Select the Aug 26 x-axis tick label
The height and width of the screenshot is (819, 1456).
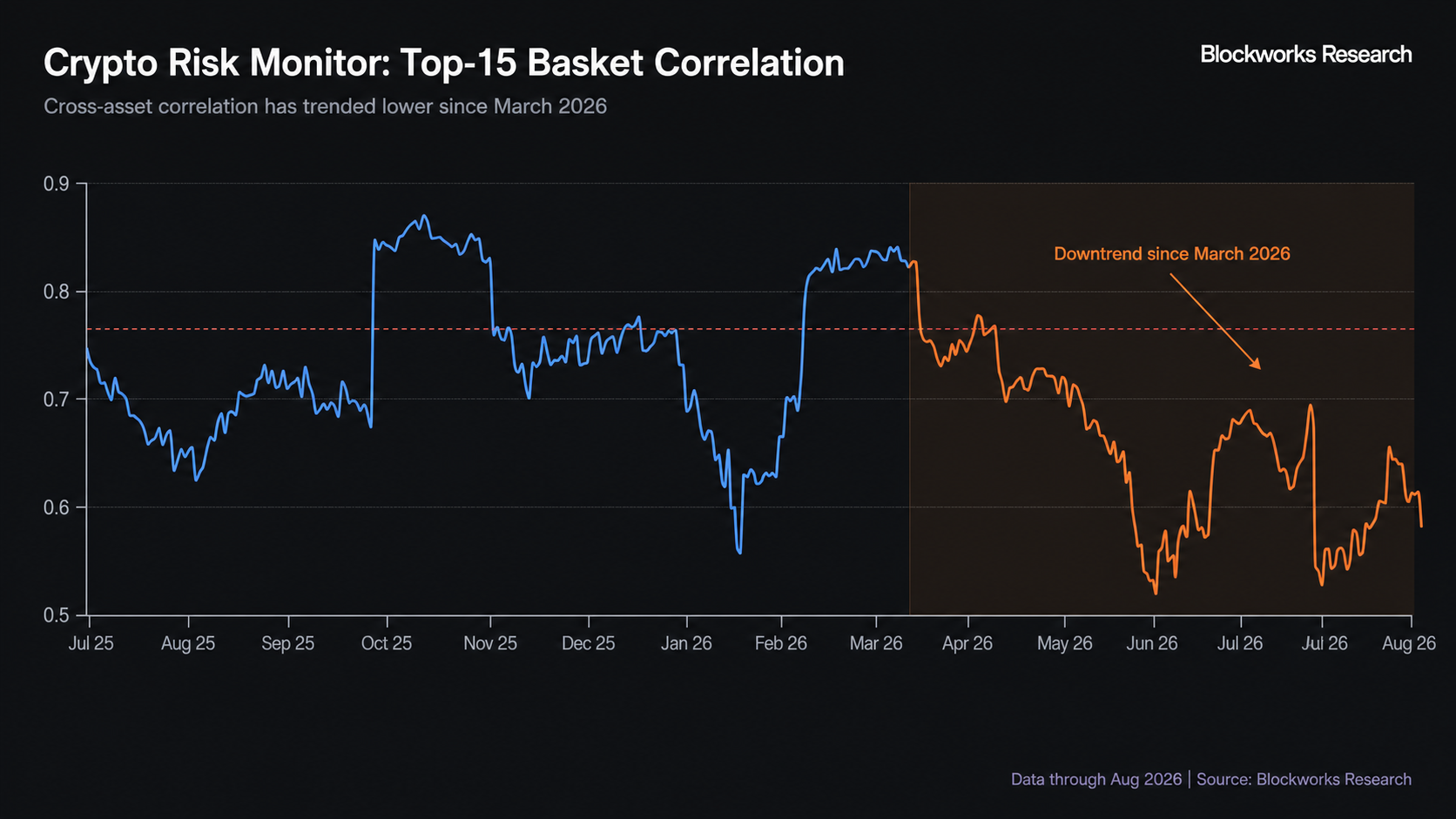[1409, 643]
